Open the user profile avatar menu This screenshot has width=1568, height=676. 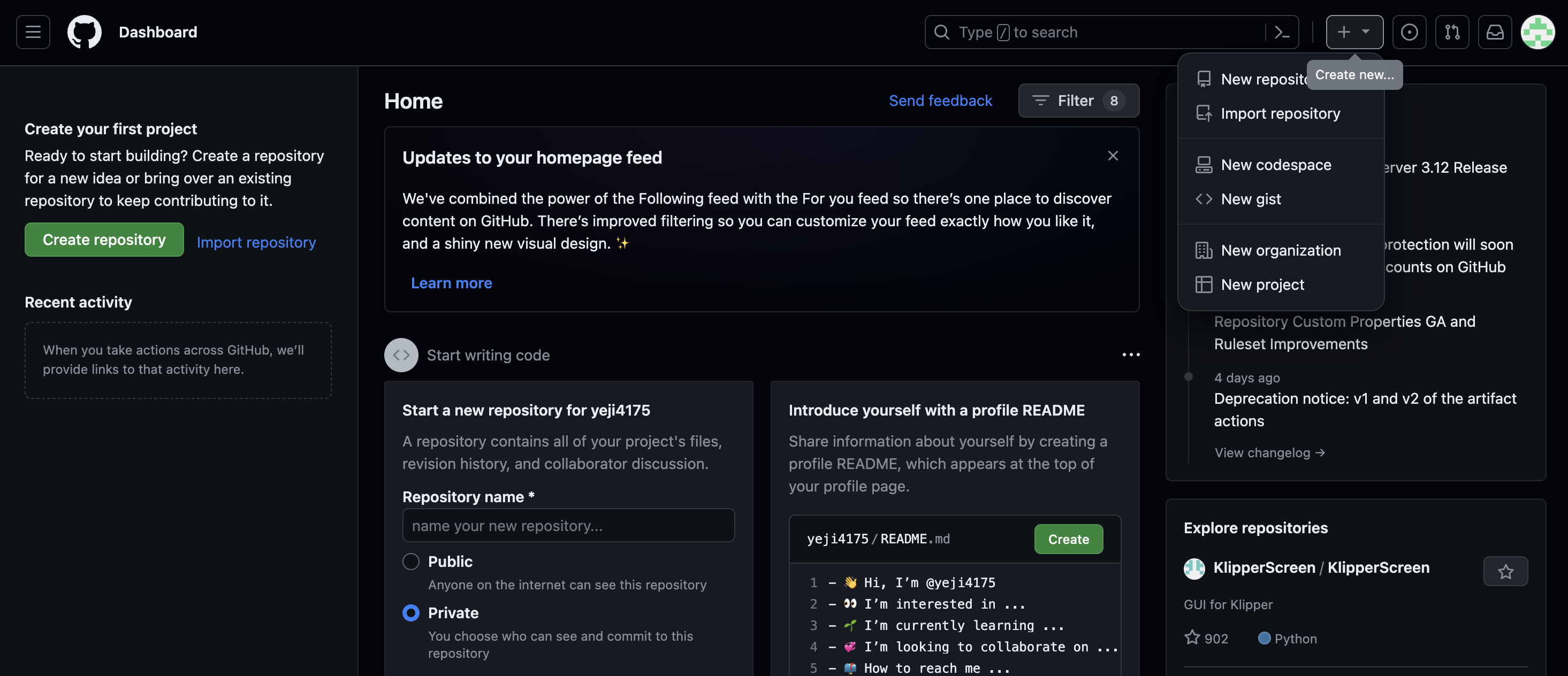[1537, 32]
